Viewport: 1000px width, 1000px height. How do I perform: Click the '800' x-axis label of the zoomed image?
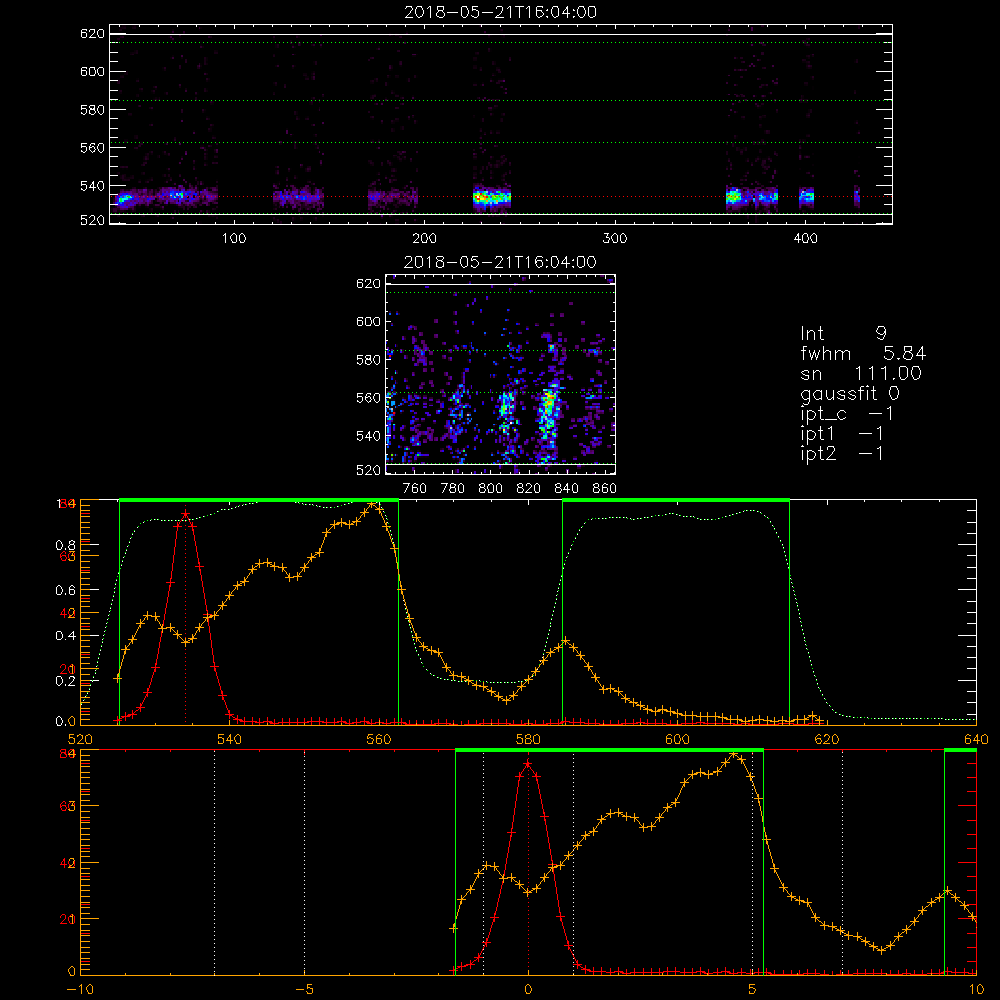490,489
